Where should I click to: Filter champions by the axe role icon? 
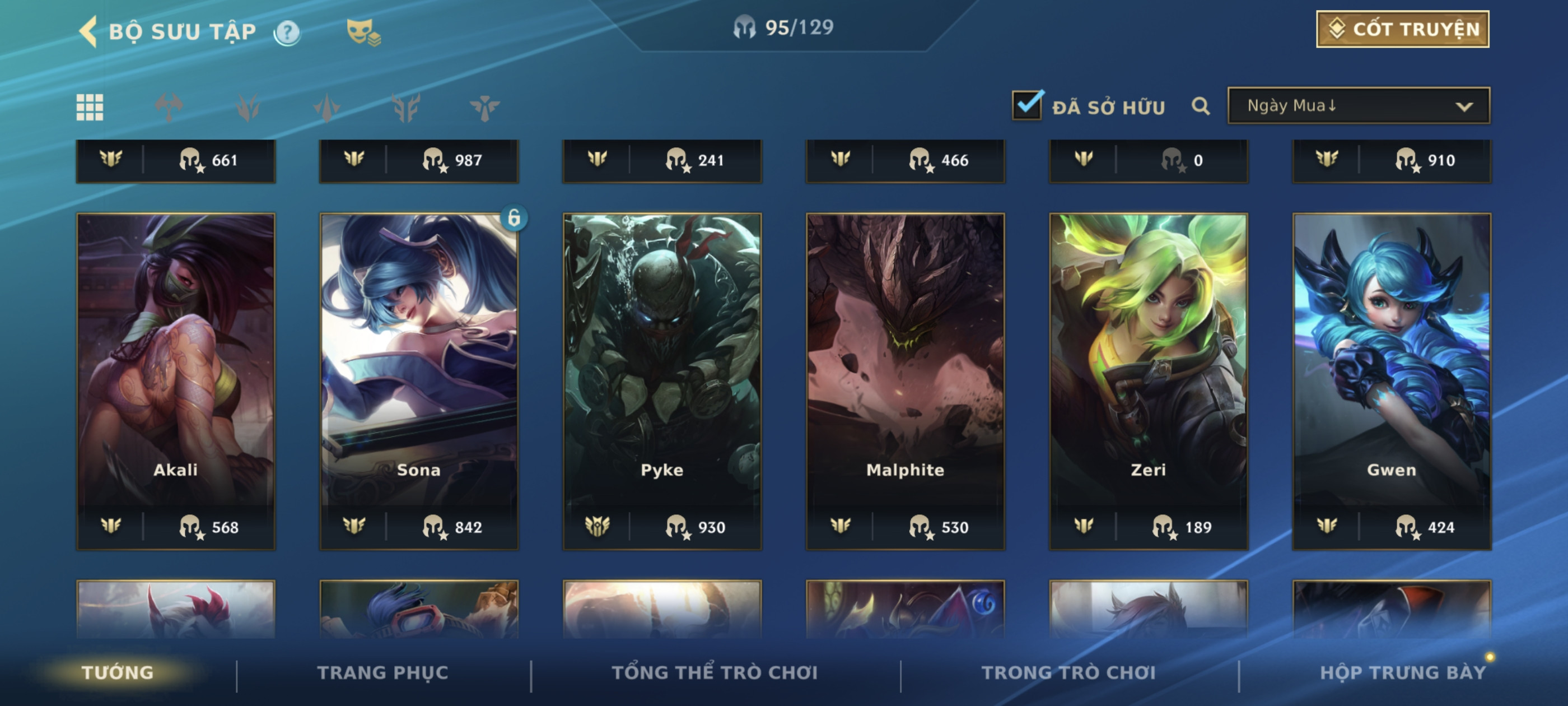click(x=169, y=107)
